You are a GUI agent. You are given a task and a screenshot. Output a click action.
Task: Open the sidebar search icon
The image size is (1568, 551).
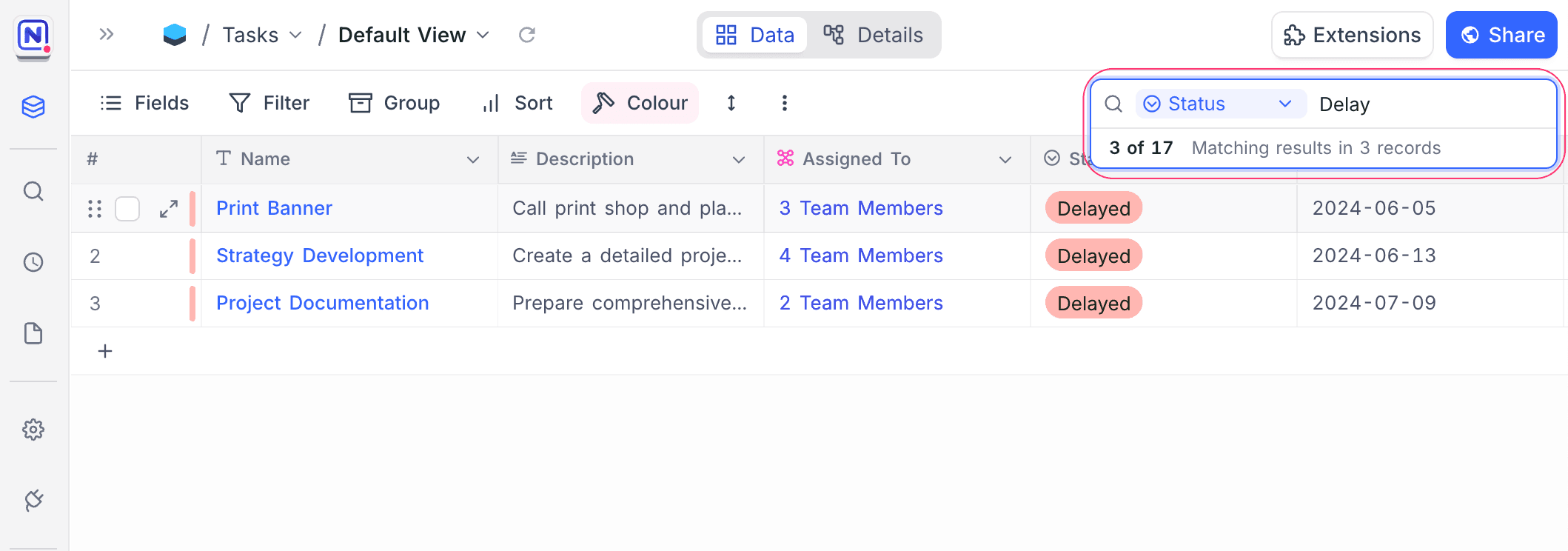33,192
